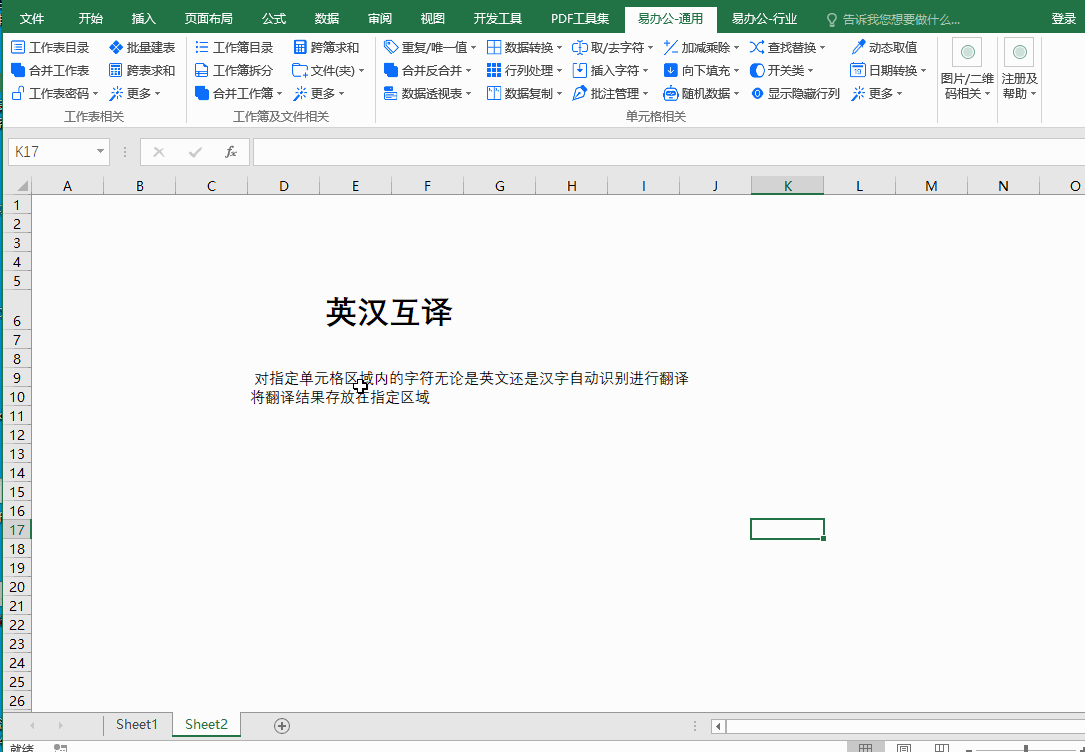1085x752 pixels.
Task: Switch to the 开始 ribbon tab
Action: coord(91,19)
